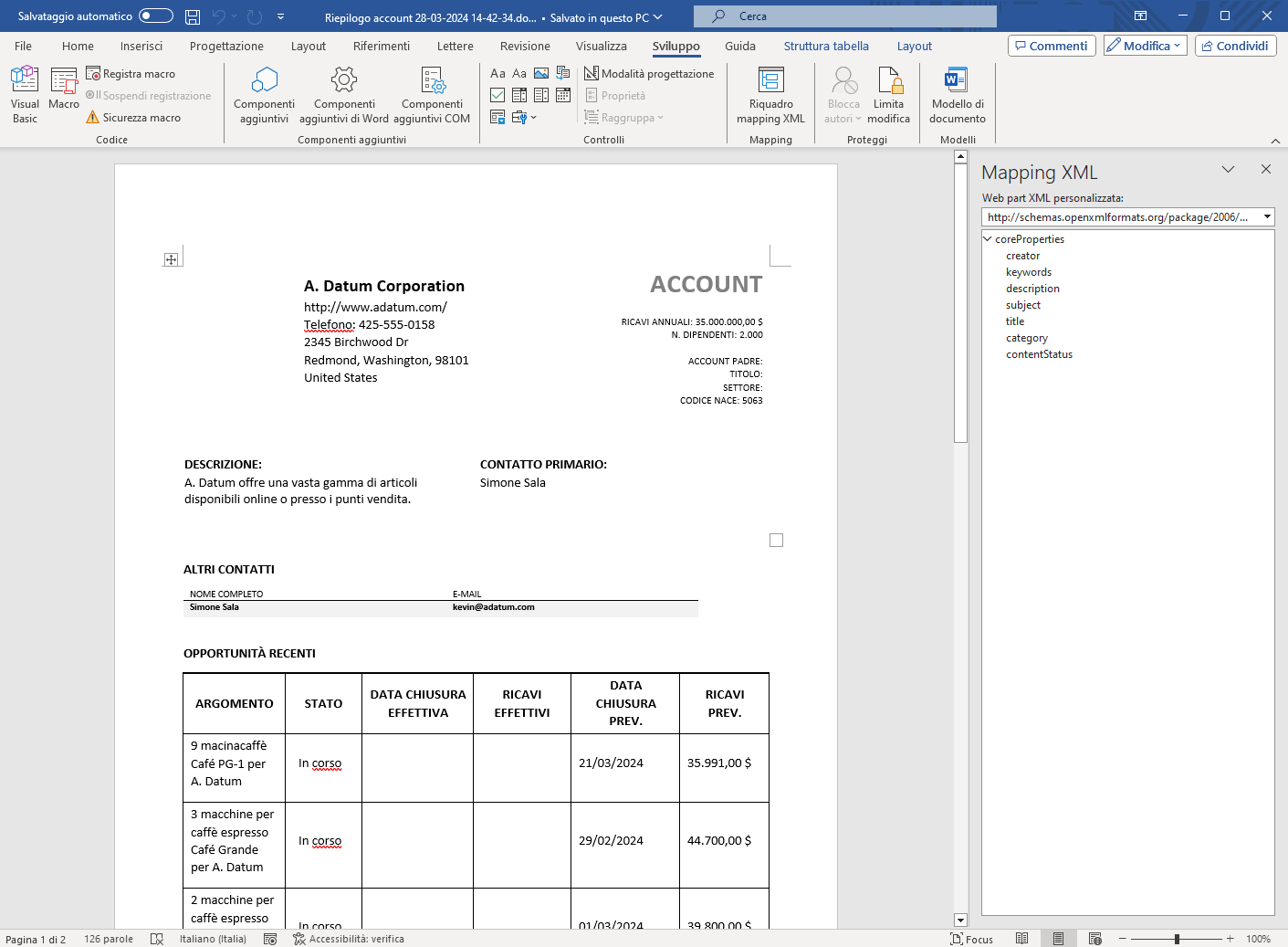This screenshot has height=947, width=1288.
Task: Open the Visual Basic editor
Action: point(25,95)
